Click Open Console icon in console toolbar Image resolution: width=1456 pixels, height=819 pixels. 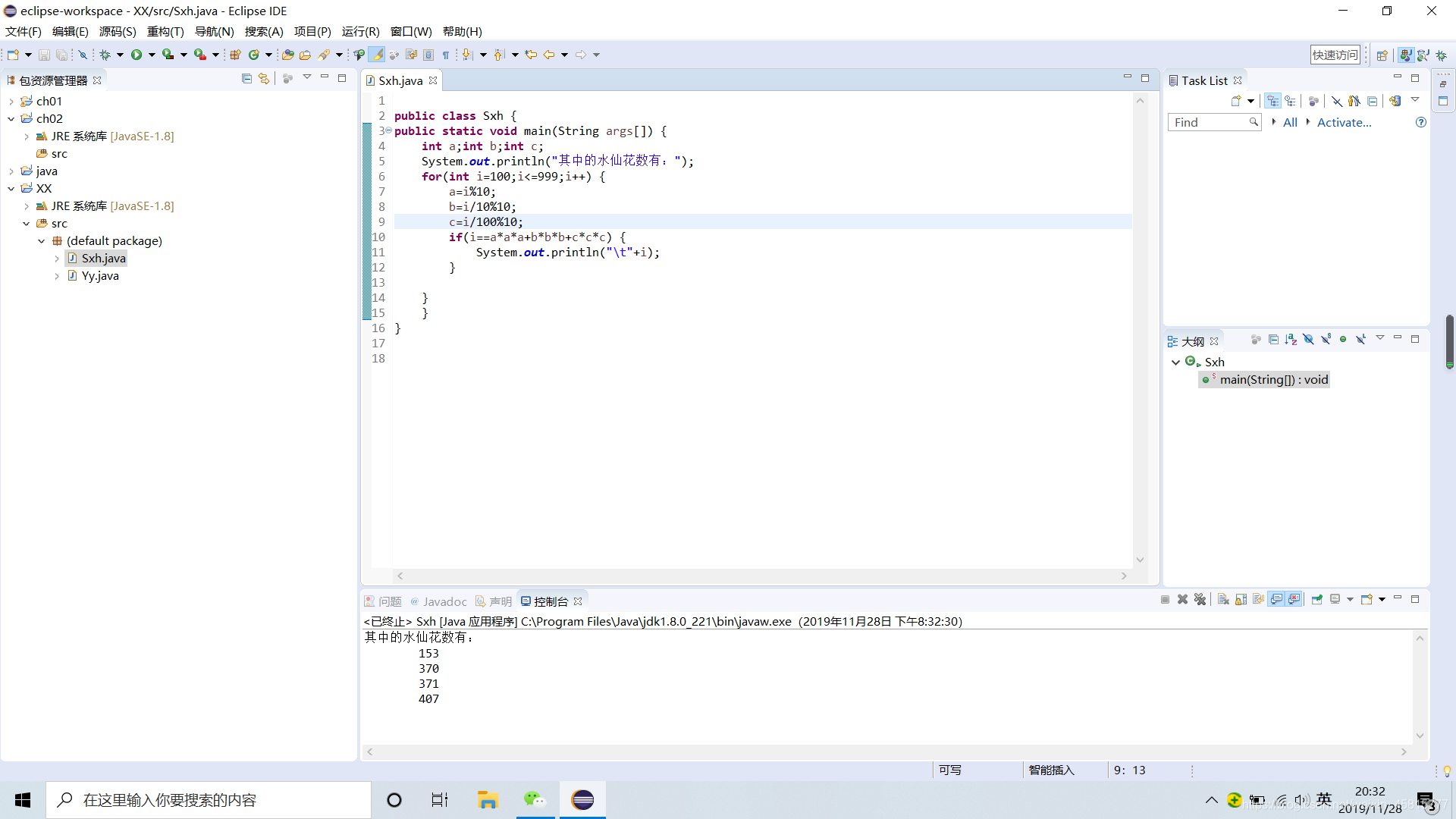coord(1367,599)
